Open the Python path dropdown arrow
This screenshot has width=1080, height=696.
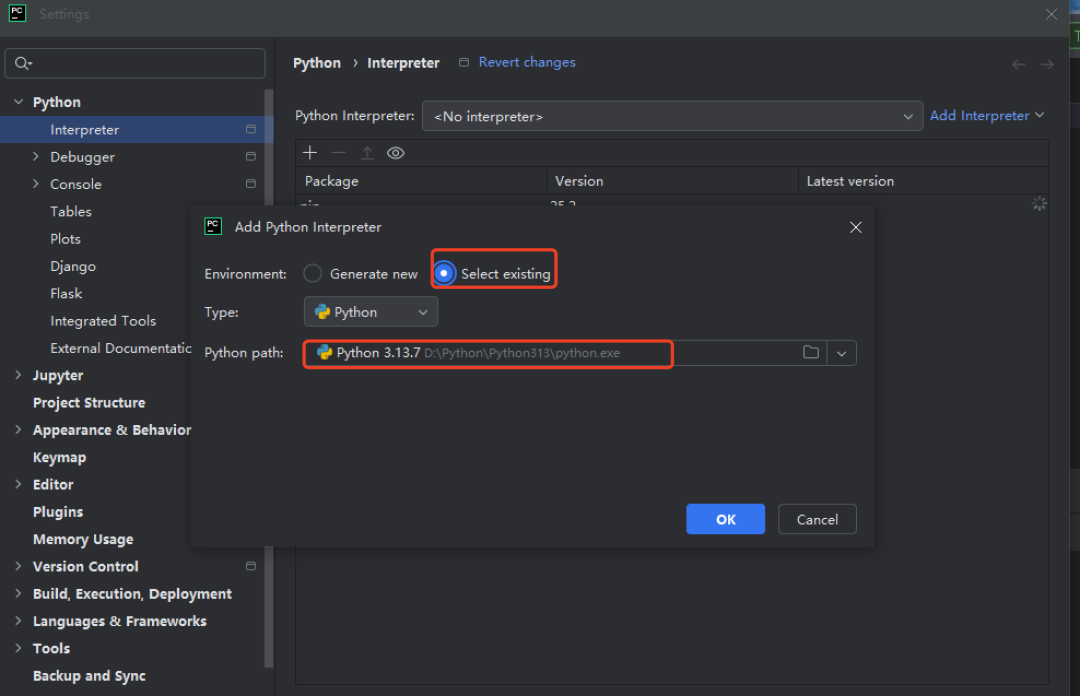point(841,353)
